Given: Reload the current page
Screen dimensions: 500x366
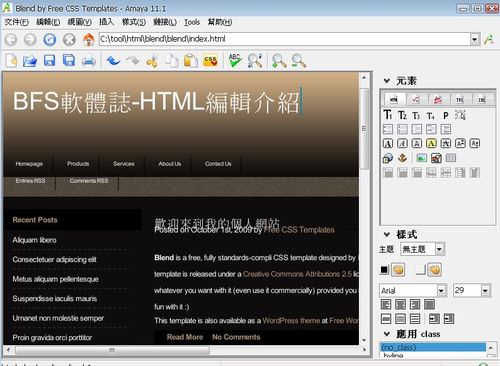Looking at the screenshot, I should coord(50,40).
